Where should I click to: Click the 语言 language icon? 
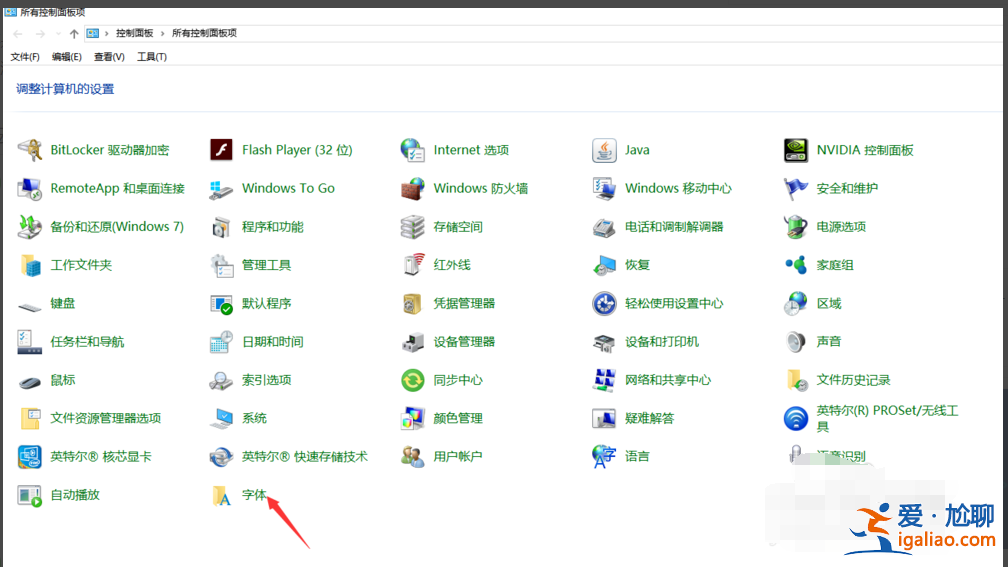point(604,456)
